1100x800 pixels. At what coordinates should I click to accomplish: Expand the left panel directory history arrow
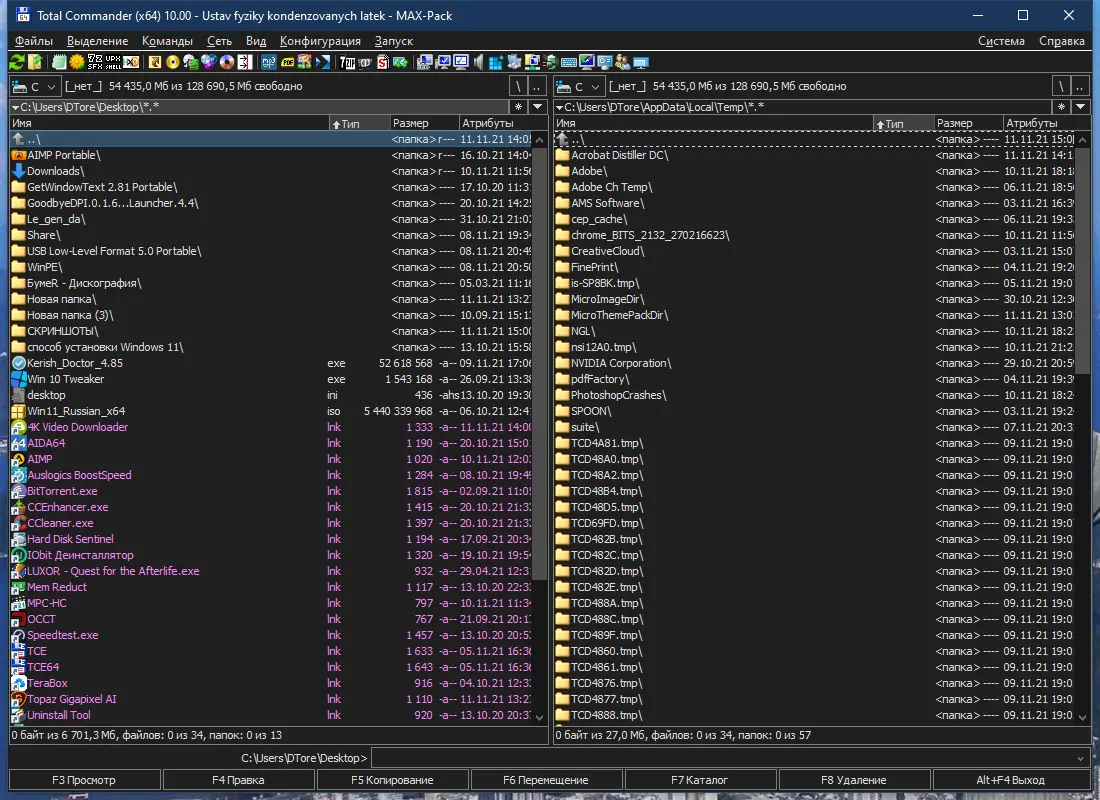click(538, 107)
